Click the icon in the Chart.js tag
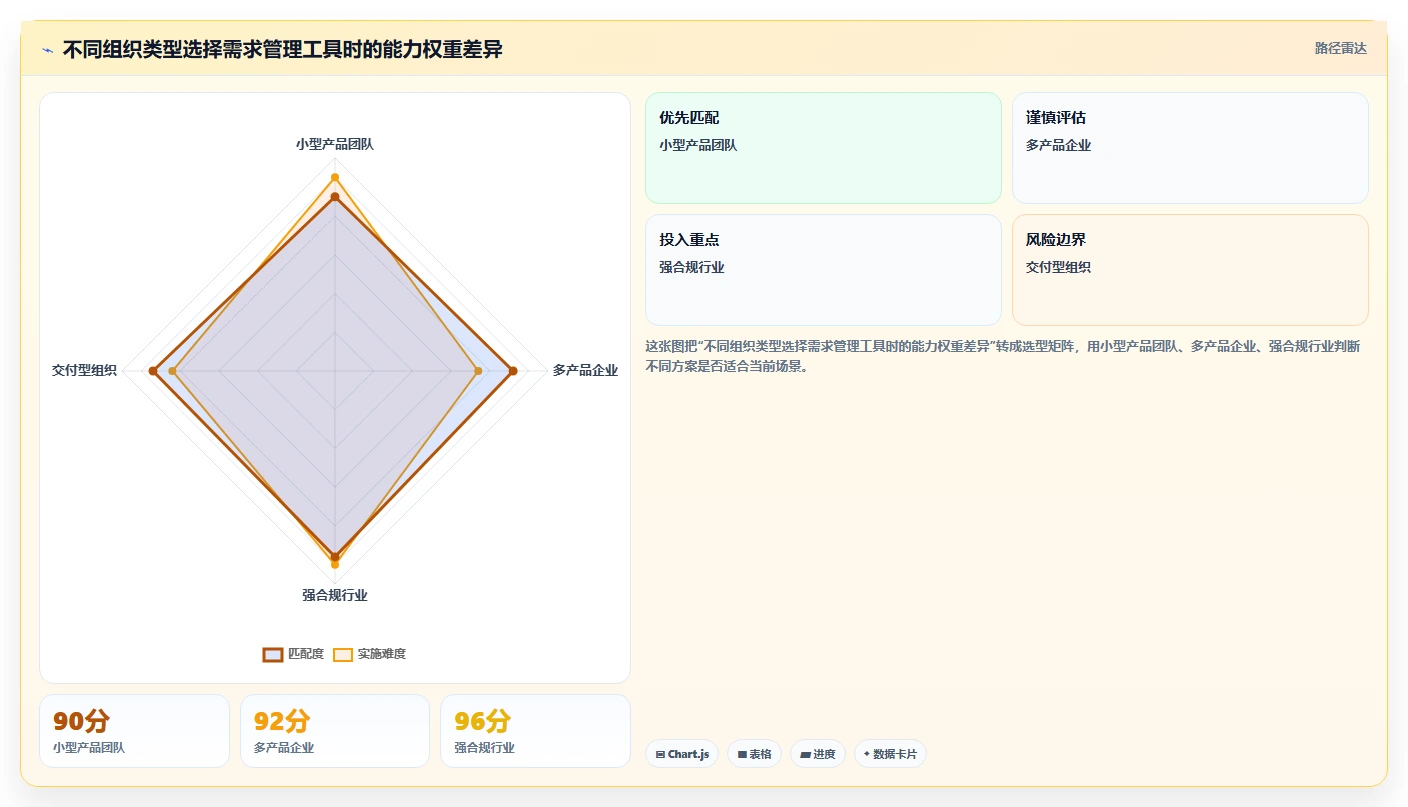Image resolution: width=1408 pixels, height=807 pixels. pyautogui.click(x=660, y=754)
